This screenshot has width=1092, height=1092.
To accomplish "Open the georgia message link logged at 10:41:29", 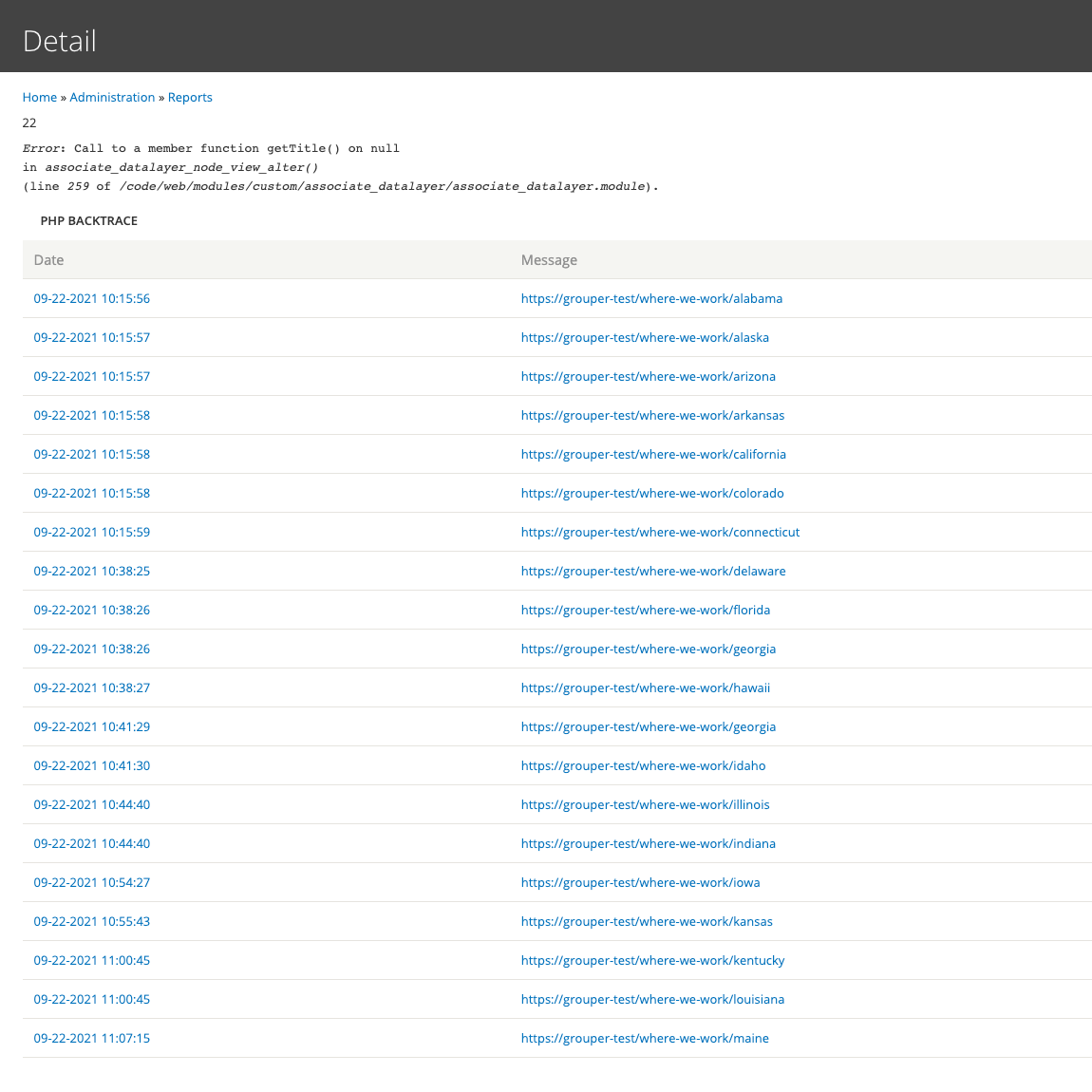I will [649, 727].
